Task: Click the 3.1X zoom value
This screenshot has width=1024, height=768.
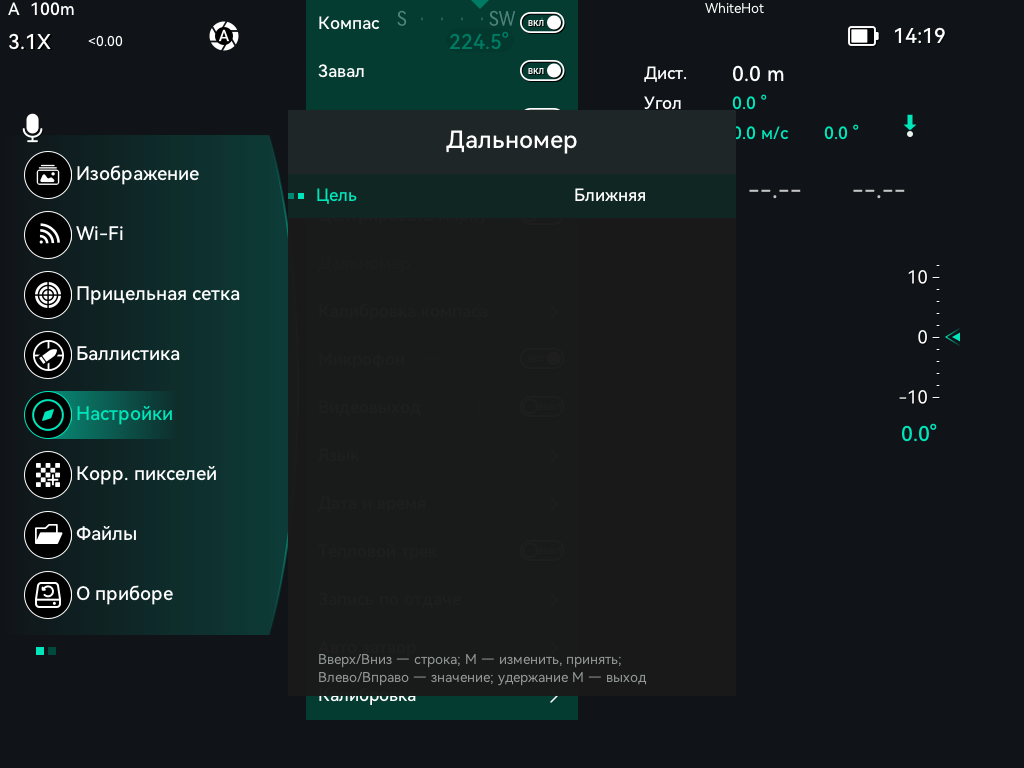Action: click(29, 42)
